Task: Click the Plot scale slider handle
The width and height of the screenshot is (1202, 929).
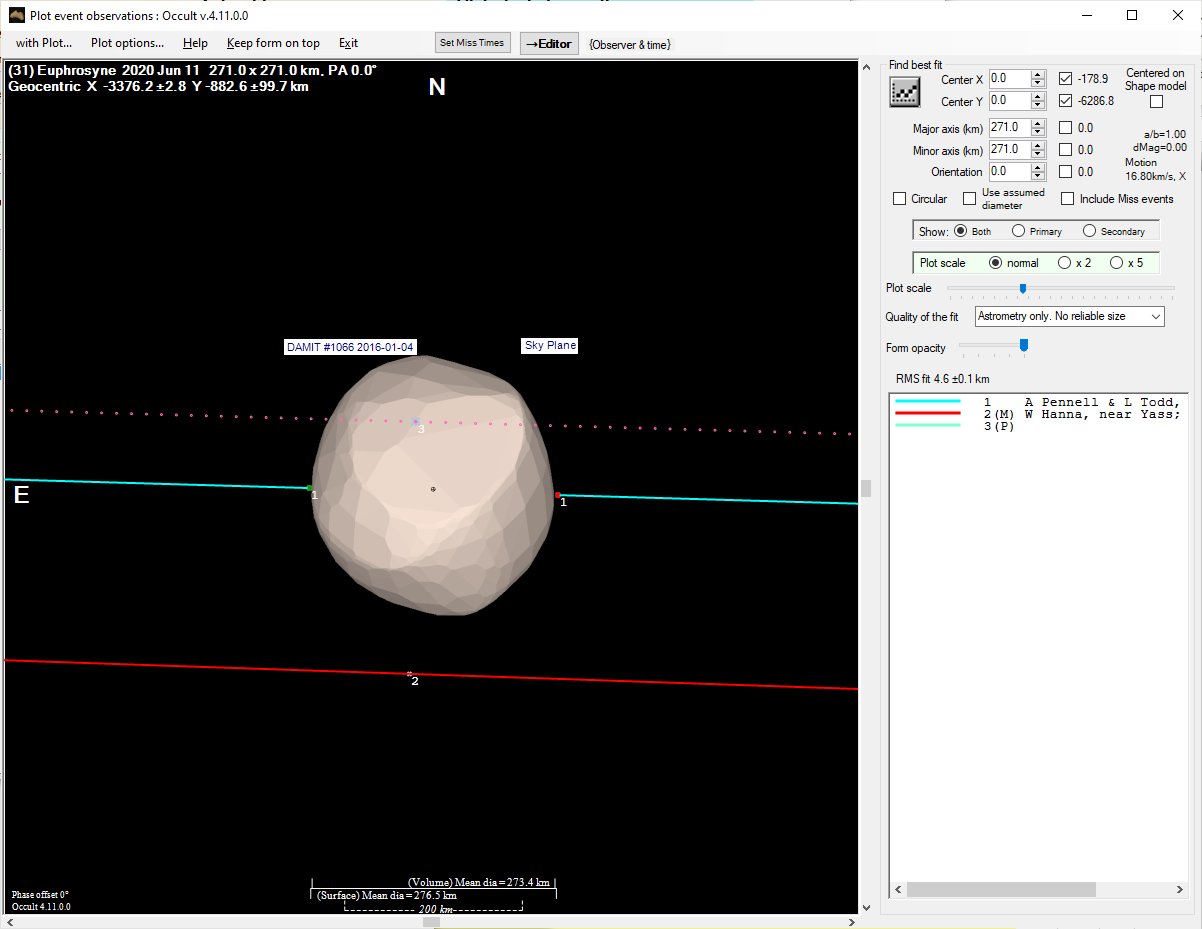Action: pyautogui.click(x=1022, y=288)
